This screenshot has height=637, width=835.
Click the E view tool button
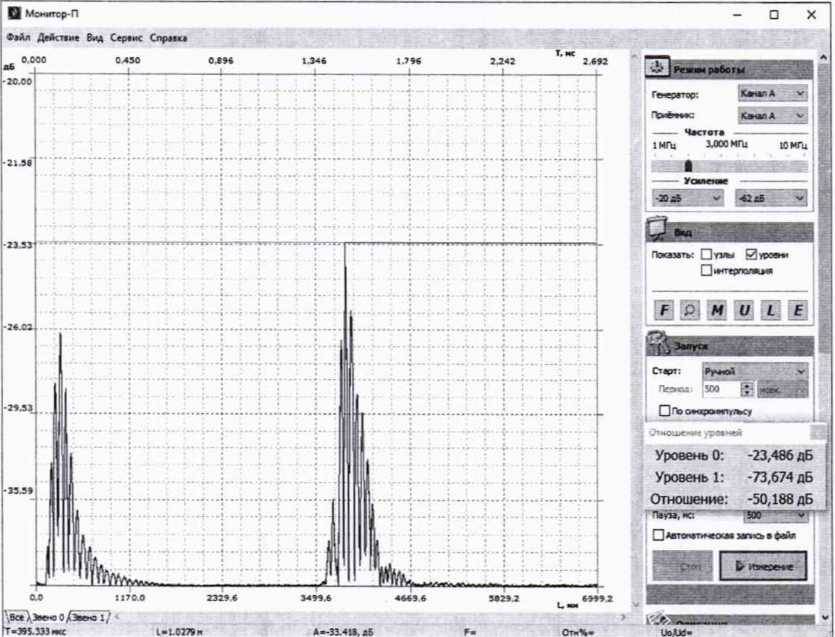[798, 310]
